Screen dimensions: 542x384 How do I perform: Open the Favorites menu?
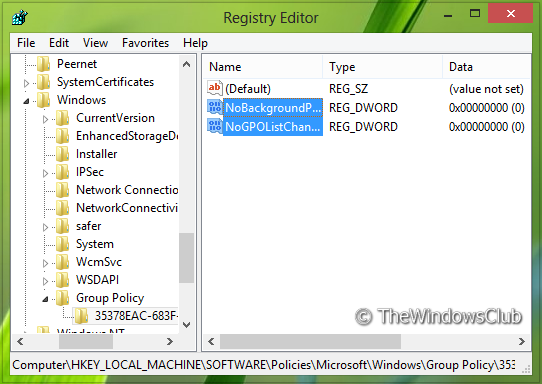146,43
